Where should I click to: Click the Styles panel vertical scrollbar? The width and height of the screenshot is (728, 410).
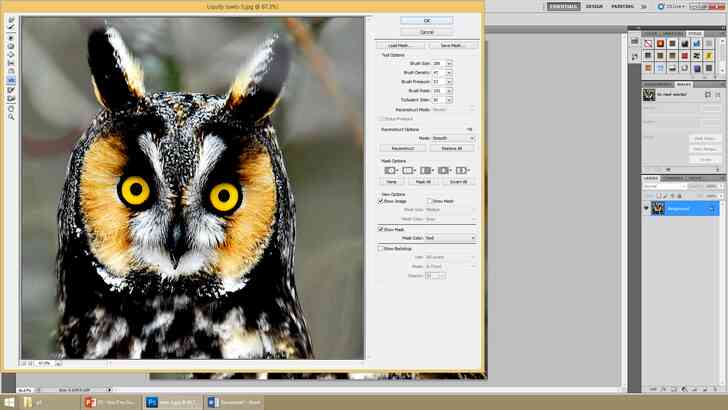722,57
